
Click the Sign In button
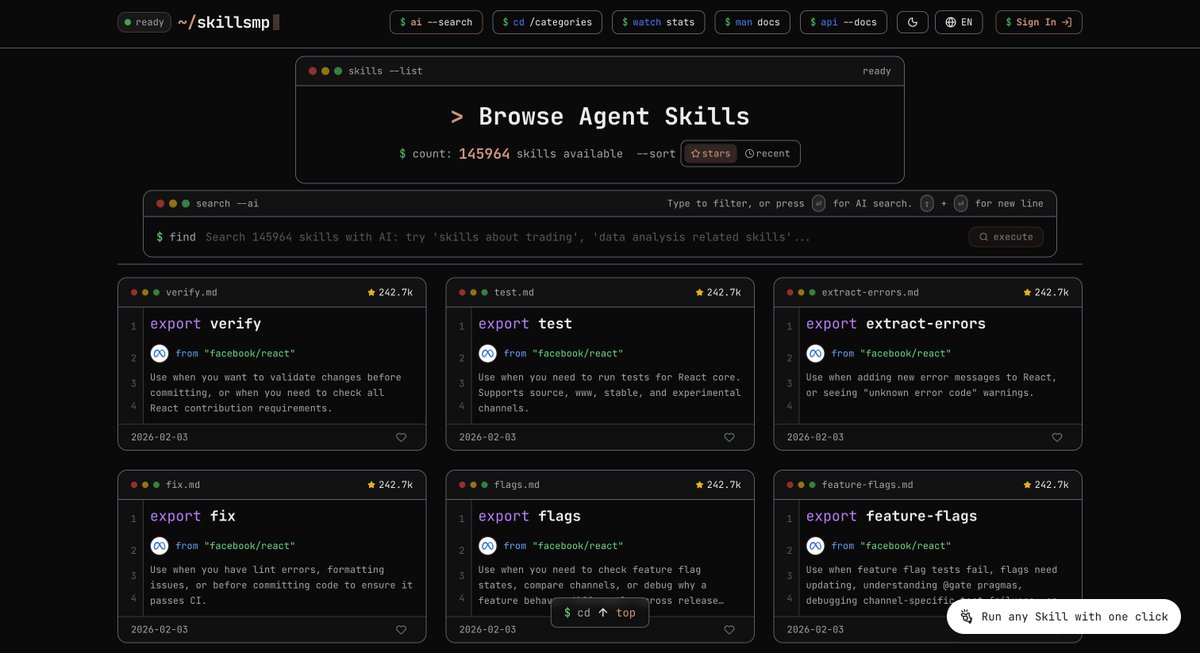click(1039, 22)
